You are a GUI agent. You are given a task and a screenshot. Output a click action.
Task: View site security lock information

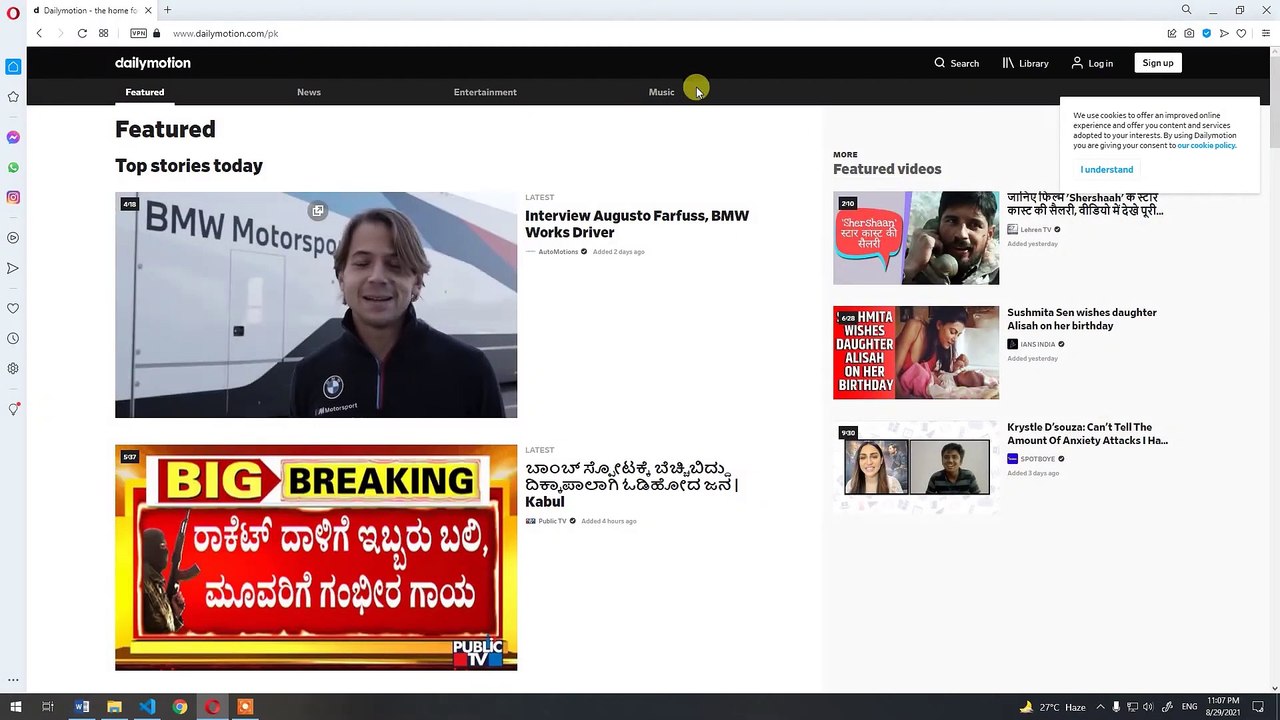tap(157, 33)
